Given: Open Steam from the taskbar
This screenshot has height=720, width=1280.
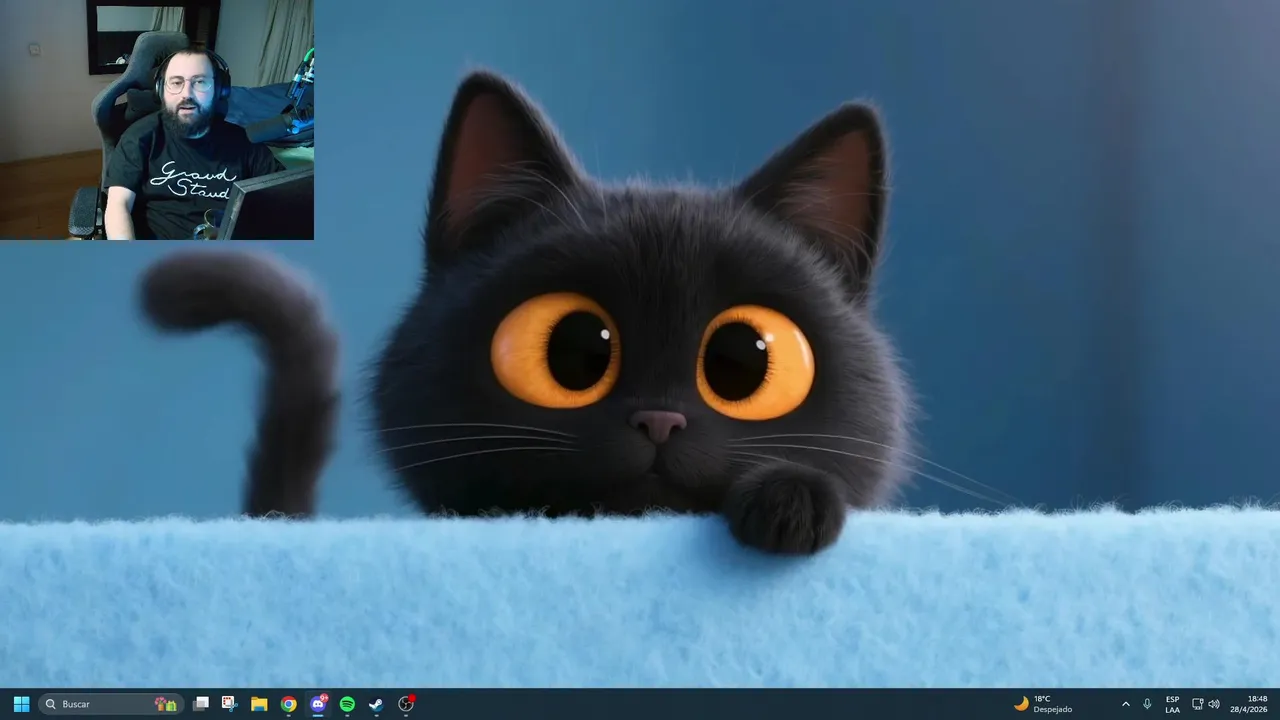Looking at the screenshot, I should pos(376,704).
